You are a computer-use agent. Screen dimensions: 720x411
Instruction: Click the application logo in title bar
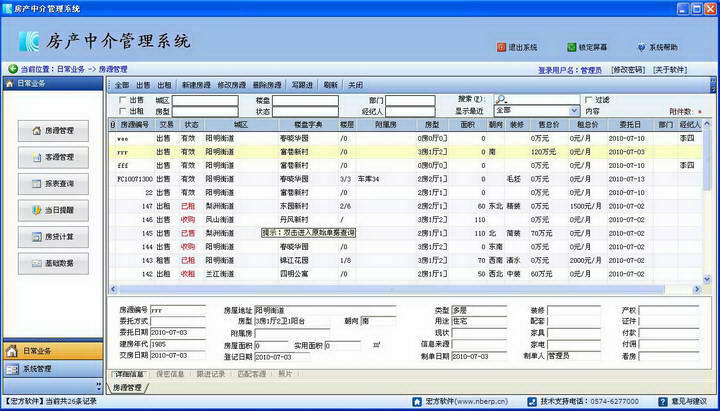click(x=7, y=8)
